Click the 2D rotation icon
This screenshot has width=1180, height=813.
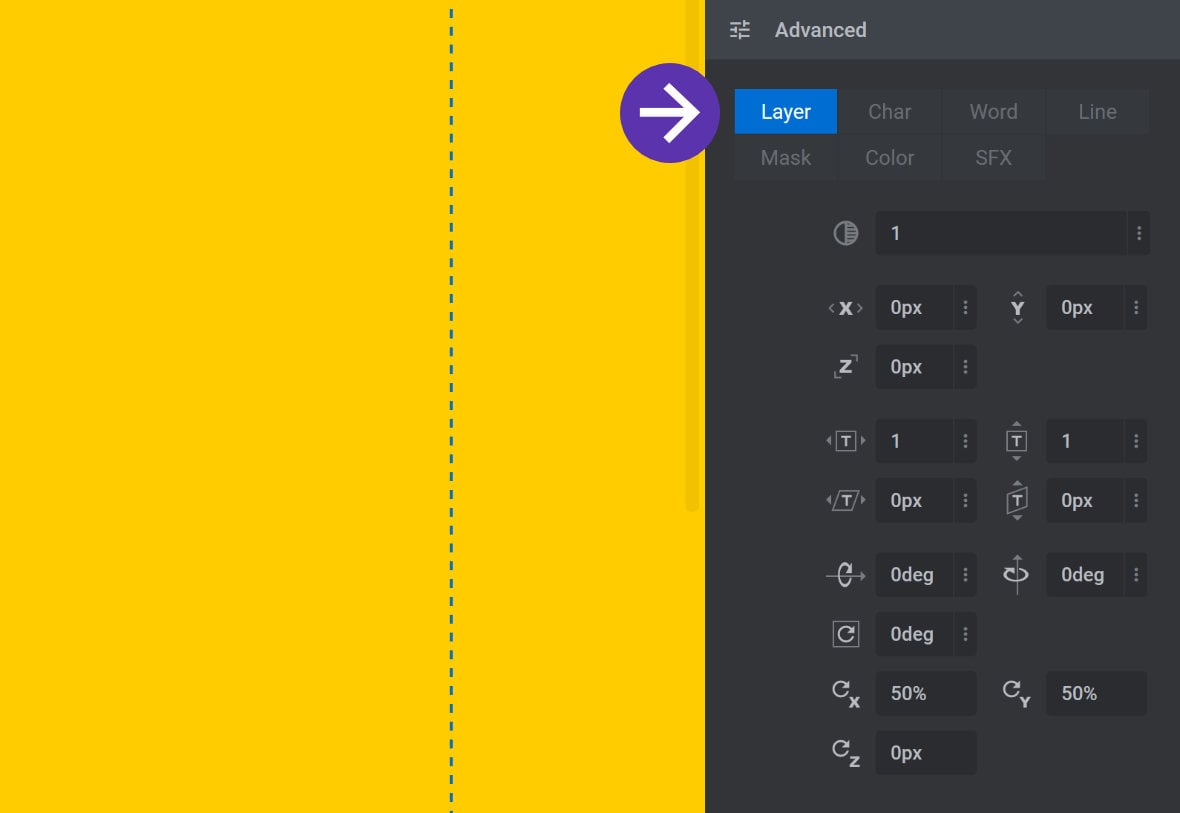click(846, 635)
